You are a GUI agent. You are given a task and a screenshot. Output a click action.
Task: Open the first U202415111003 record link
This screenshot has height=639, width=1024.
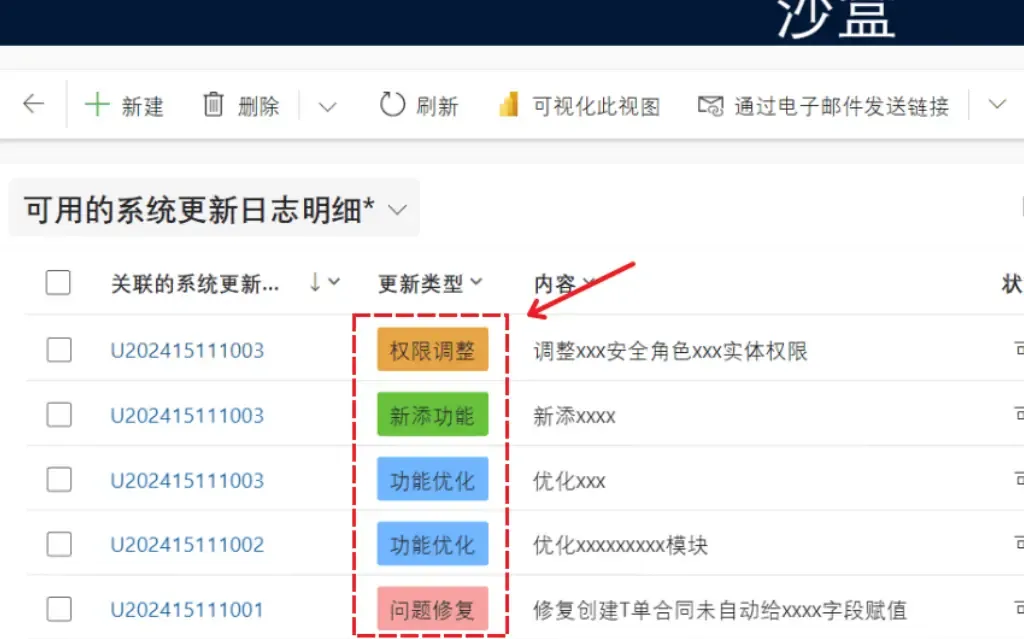coord(187,350)
